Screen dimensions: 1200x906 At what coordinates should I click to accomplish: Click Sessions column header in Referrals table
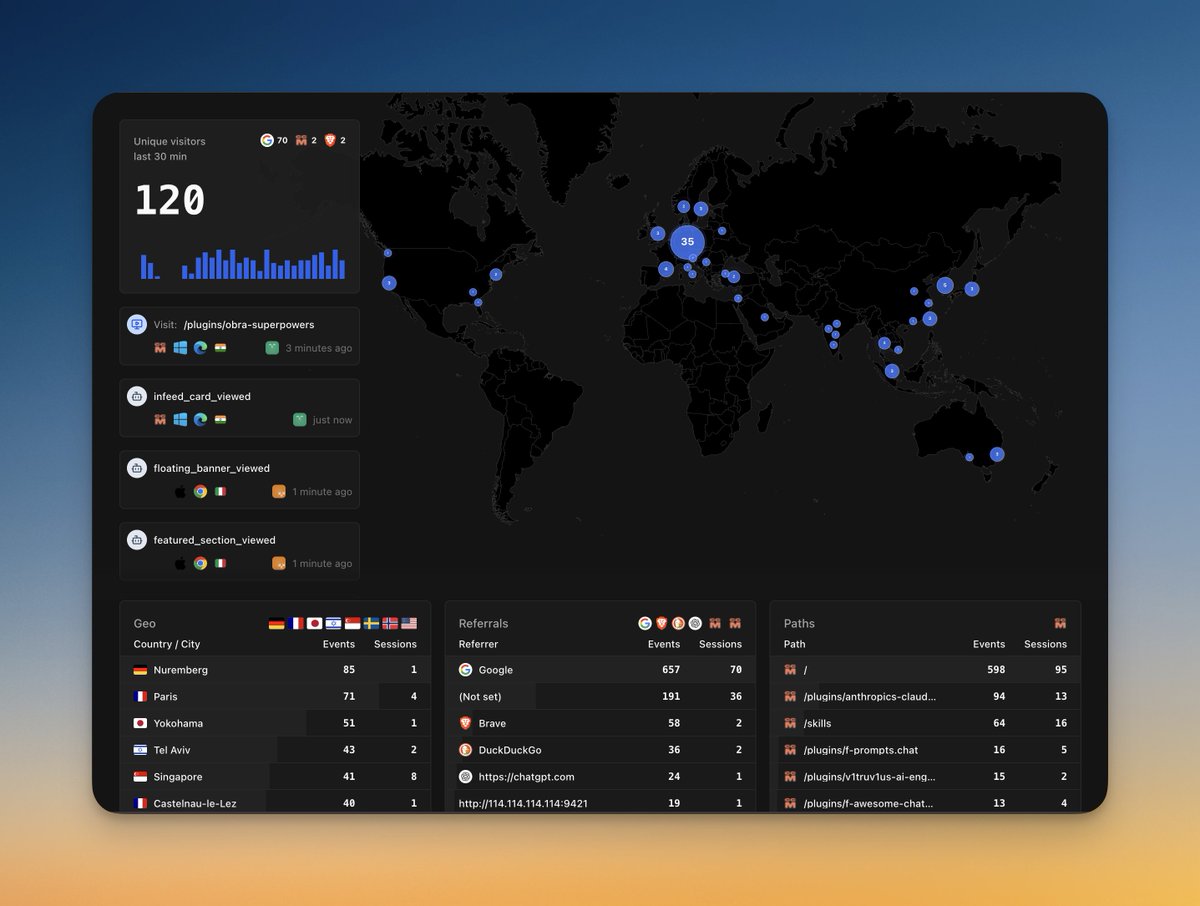pos(720,644)
